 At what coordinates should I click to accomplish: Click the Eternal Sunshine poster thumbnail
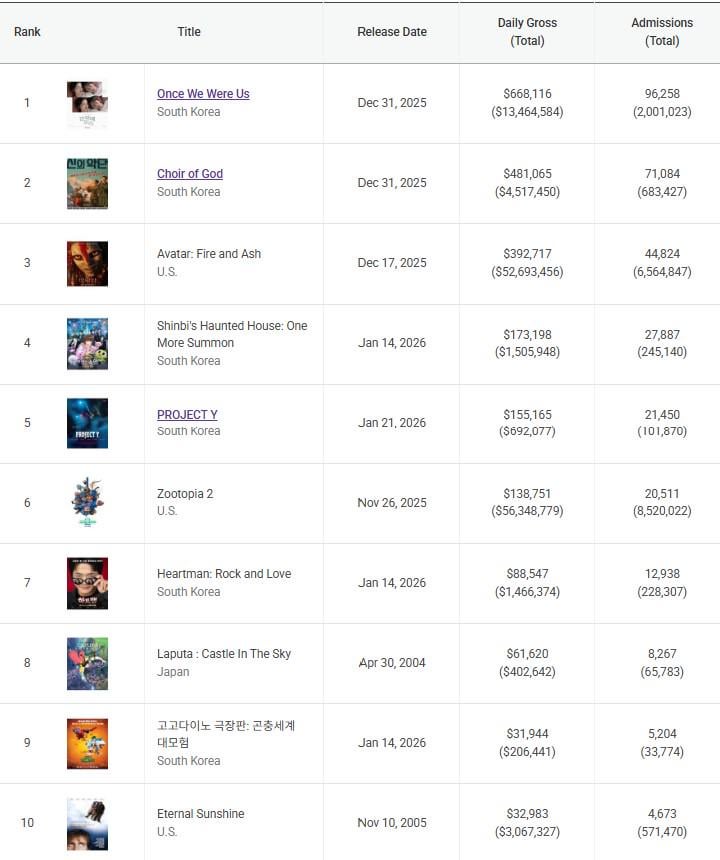tap(87, 824)
